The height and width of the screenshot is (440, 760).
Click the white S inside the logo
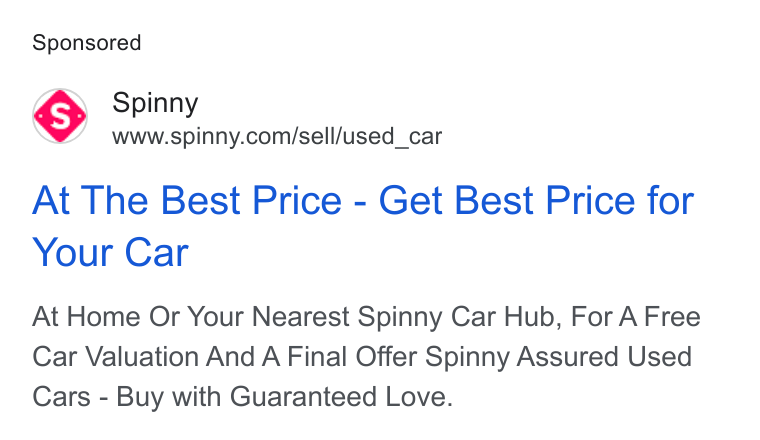click(60, 116)
